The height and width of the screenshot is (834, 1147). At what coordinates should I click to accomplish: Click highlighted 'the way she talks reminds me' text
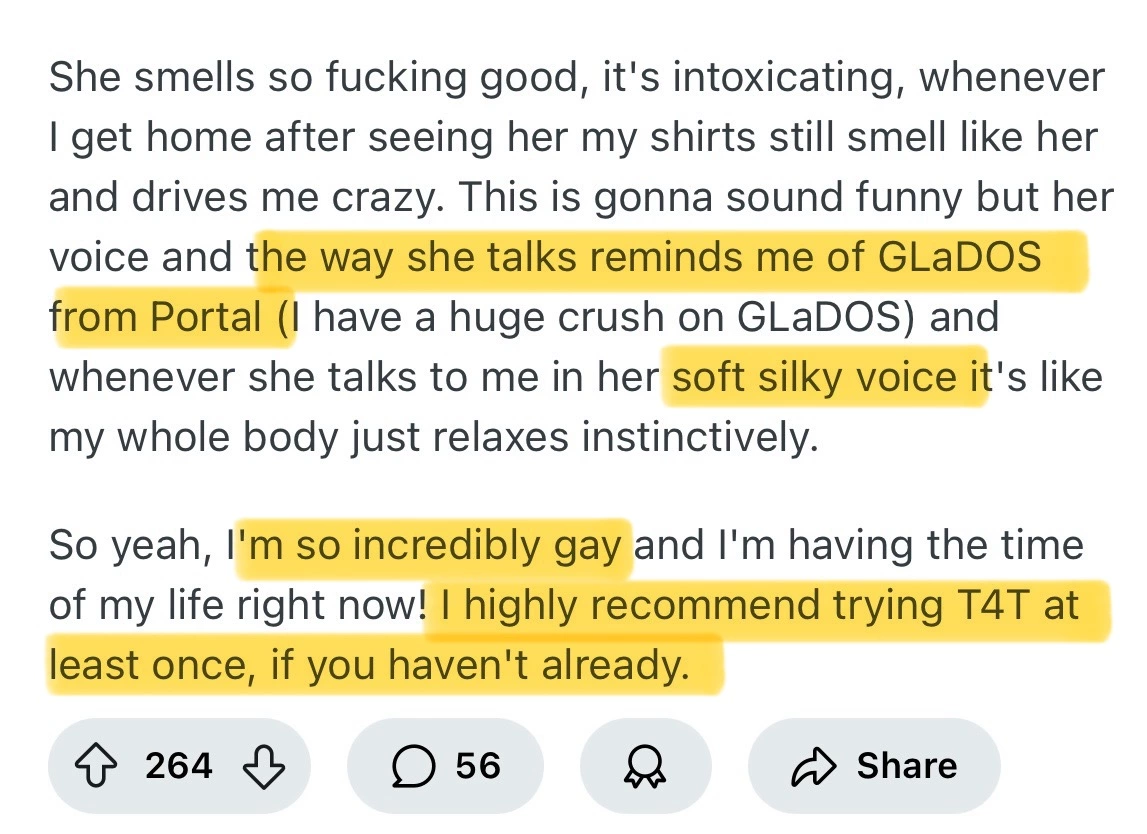pos(560,257)
